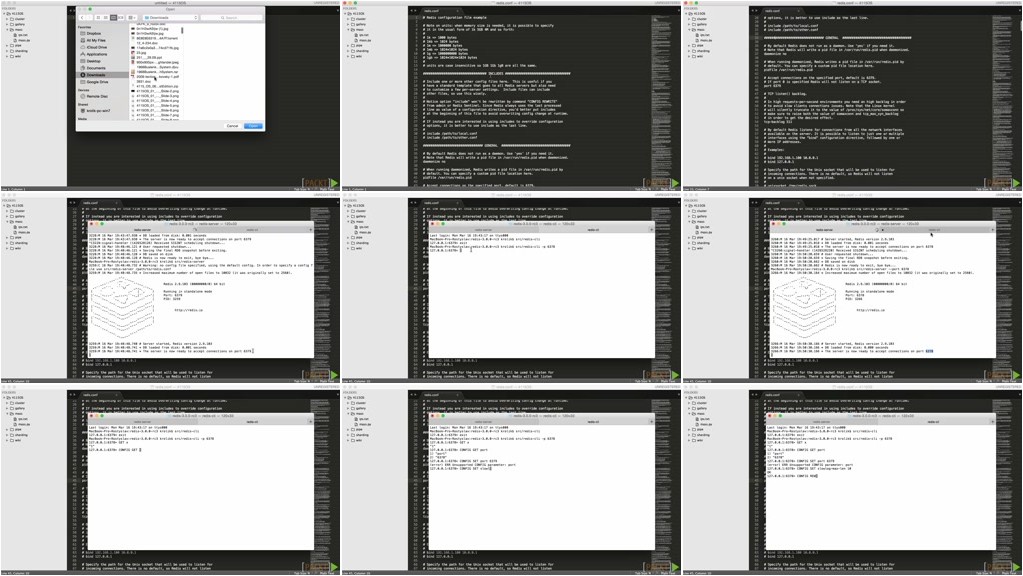Viewport: 1023px width, 576px height.
Task: Select Applications in Favorites sidebar
Action: pyautogui.click(x=96, y=54)
